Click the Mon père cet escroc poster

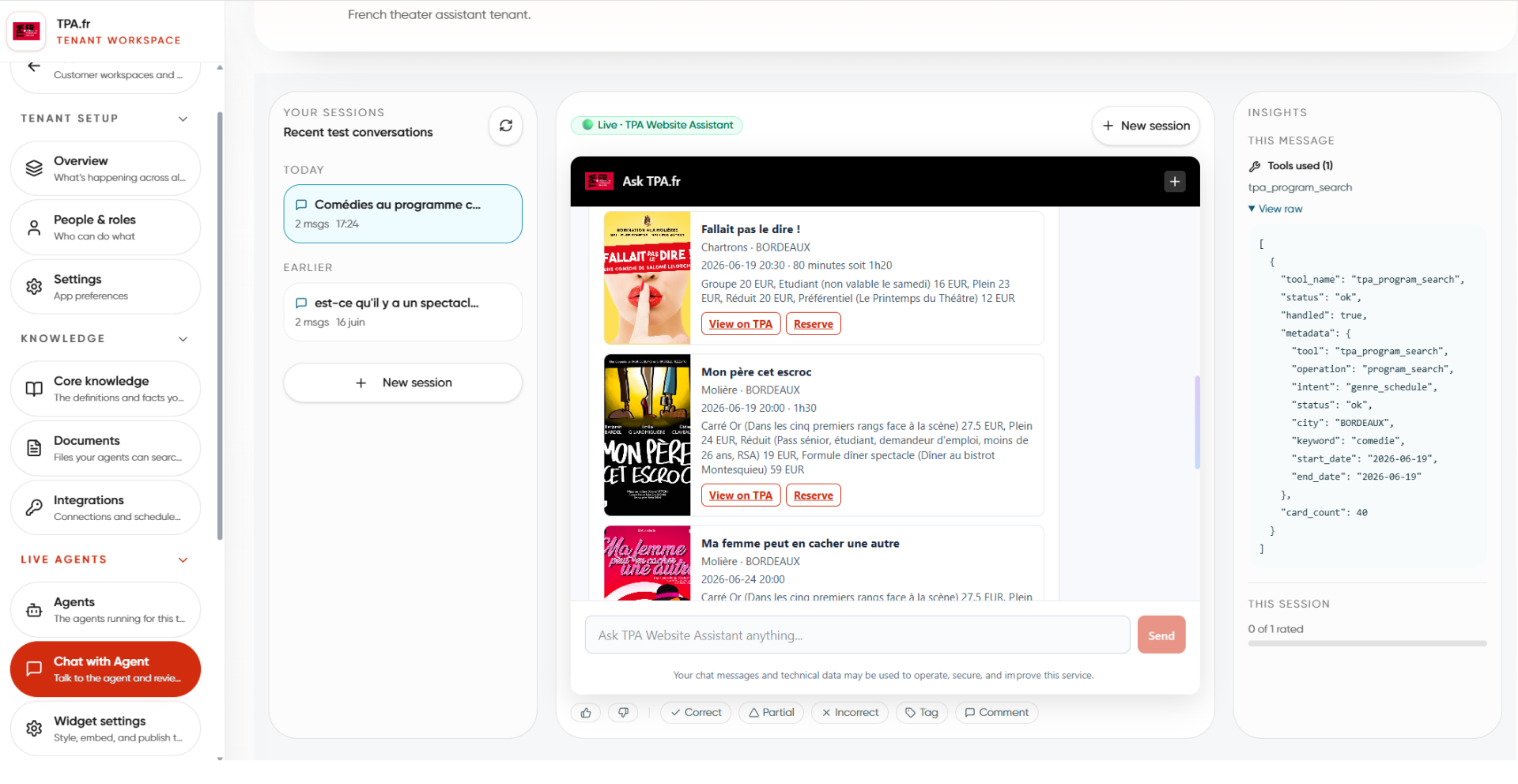pos(648,435)
